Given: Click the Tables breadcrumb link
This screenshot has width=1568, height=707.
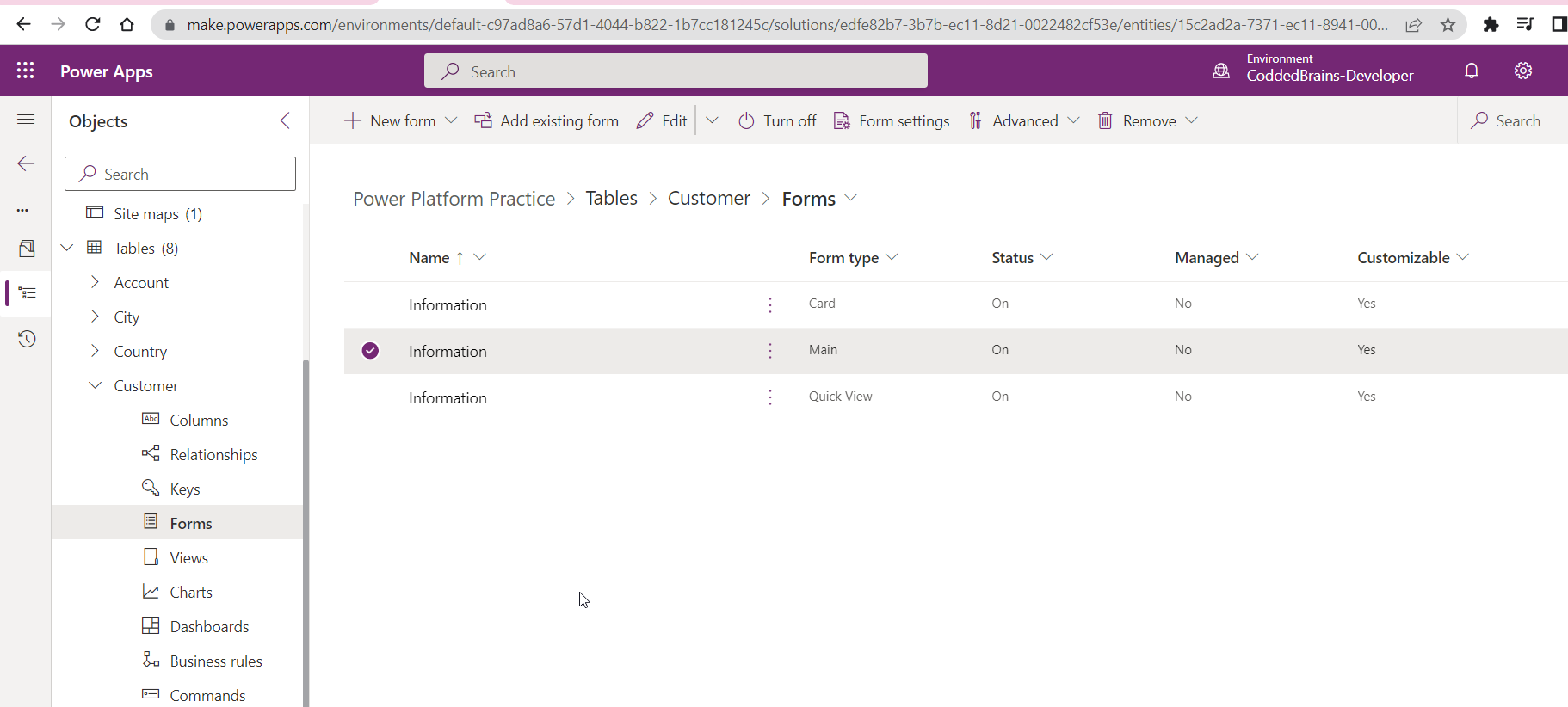Looking at the screenshot, I should coord(611,199).
